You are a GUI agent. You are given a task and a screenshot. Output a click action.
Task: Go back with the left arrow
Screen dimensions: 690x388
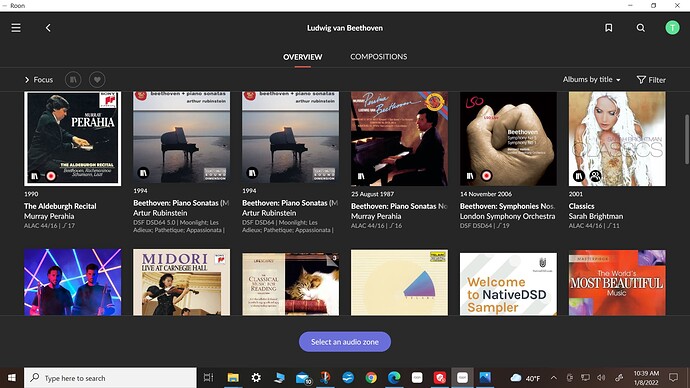point(48,28)
